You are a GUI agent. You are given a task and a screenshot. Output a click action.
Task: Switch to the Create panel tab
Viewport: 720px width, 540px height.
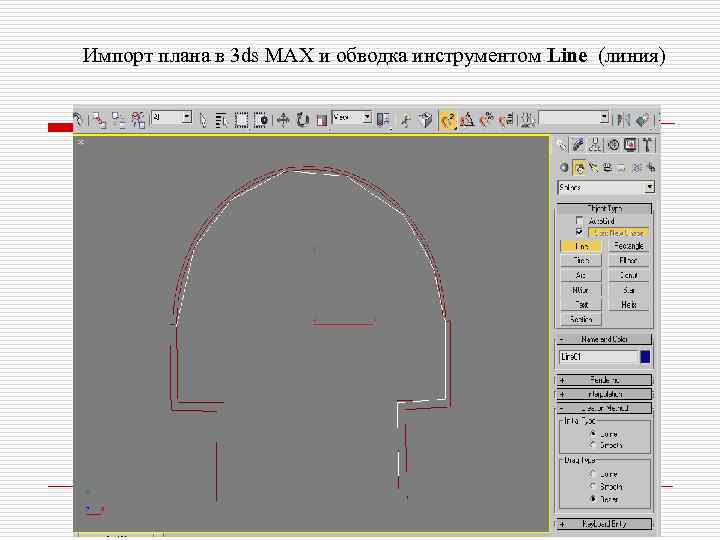tap(562, 145)
